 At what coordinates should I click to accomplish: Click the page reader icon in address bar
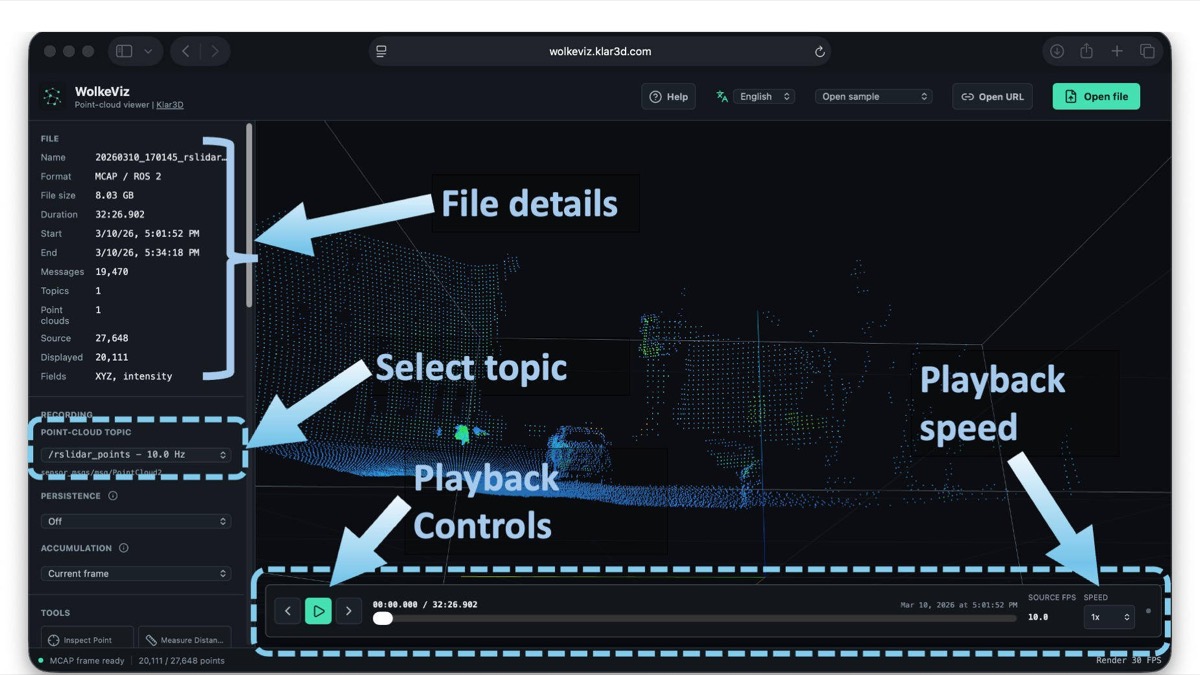[x=381, y=51]
